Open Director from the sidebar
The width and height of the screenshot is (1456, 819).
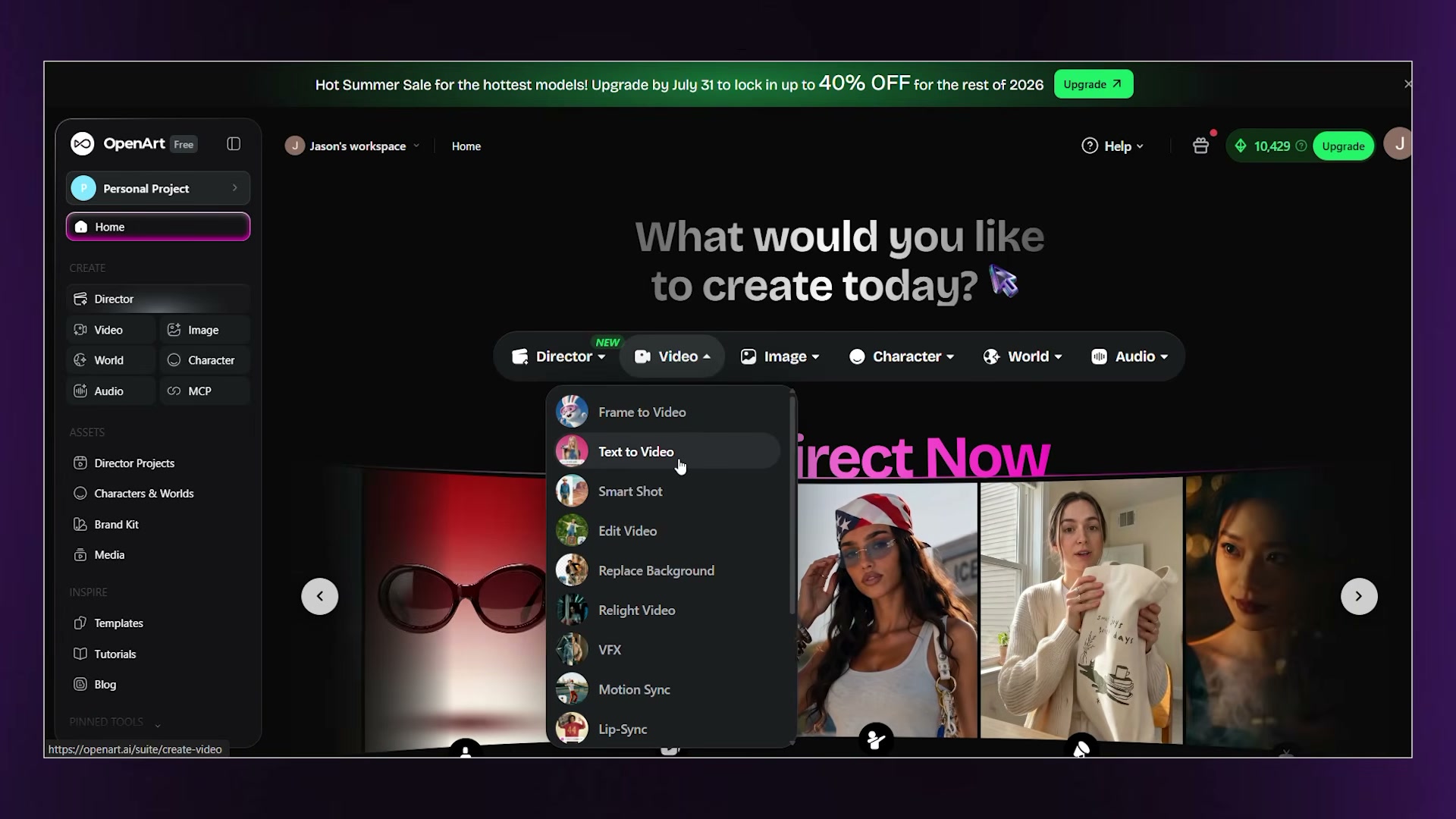[158, 299]
